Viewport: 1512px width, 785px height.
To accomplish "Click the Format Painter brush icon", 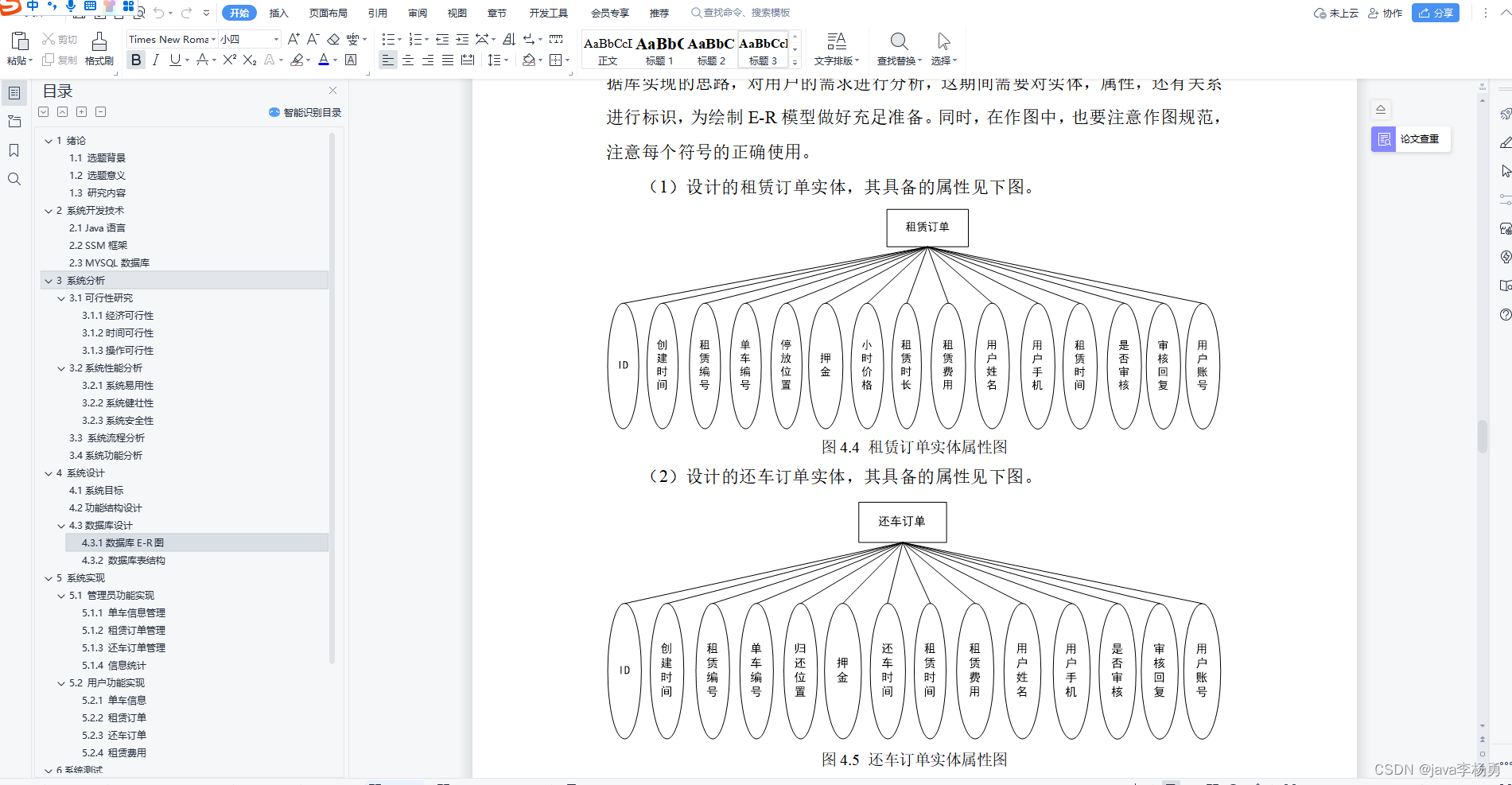I will [99, 41].
